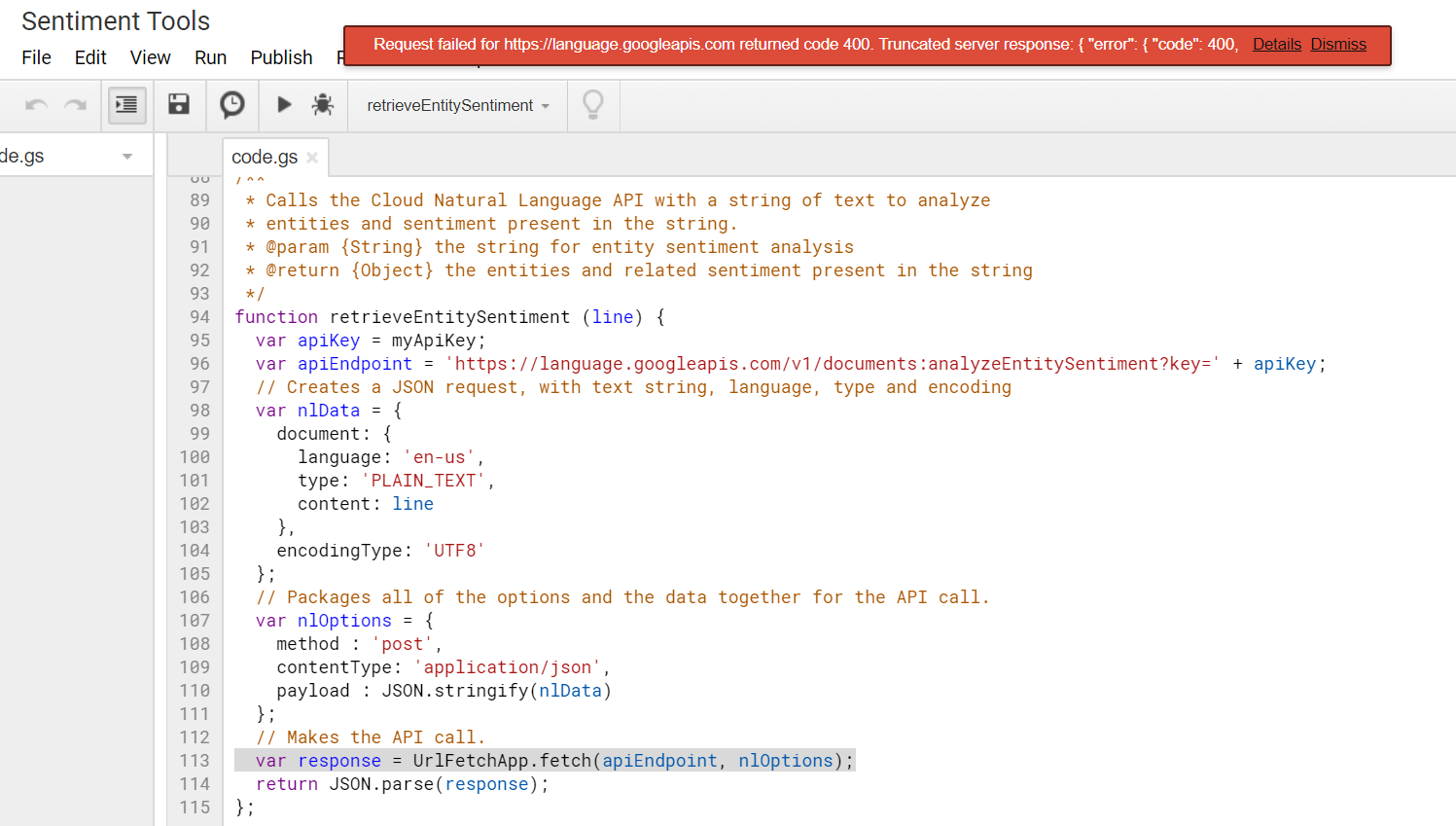
Task: Click JSON.stringify(nlData) payload line
Action: pyautogui.click(x=444, y=691)
